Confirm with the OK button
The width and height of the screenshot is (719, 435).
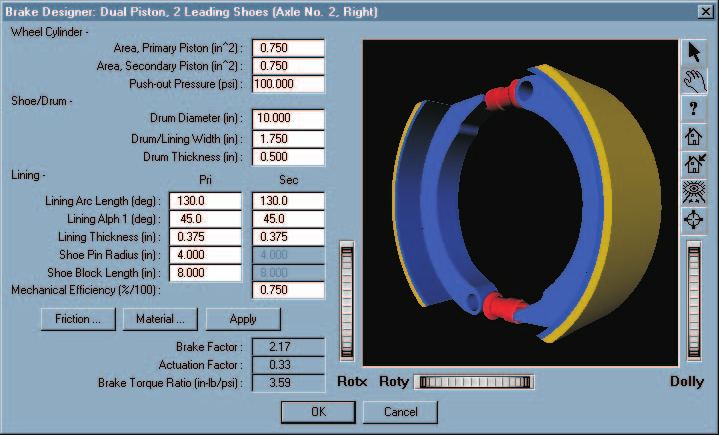[x=318, y=412]
